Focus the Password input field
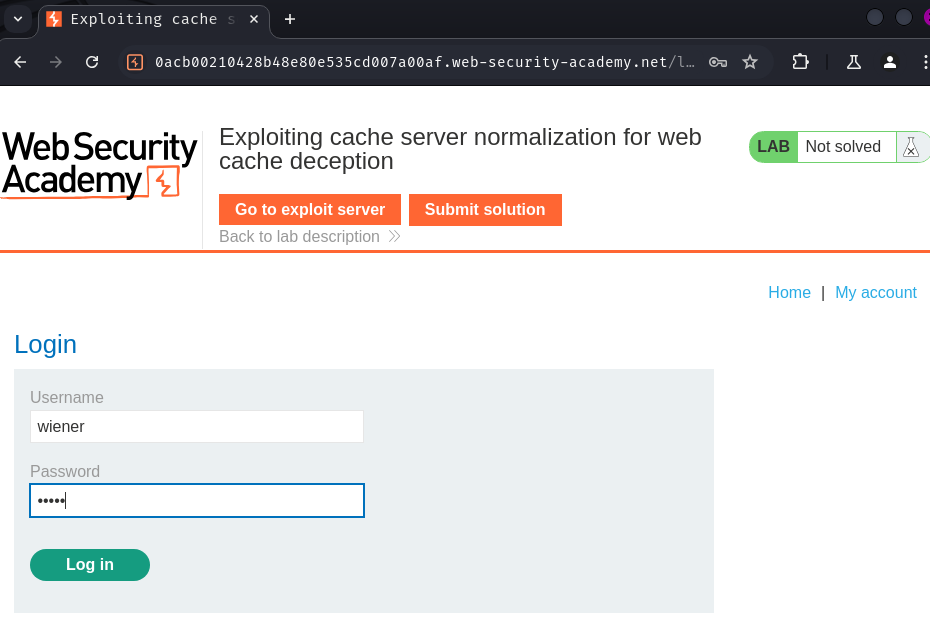This screenshot has height=632, width=930. coord(197,500)
